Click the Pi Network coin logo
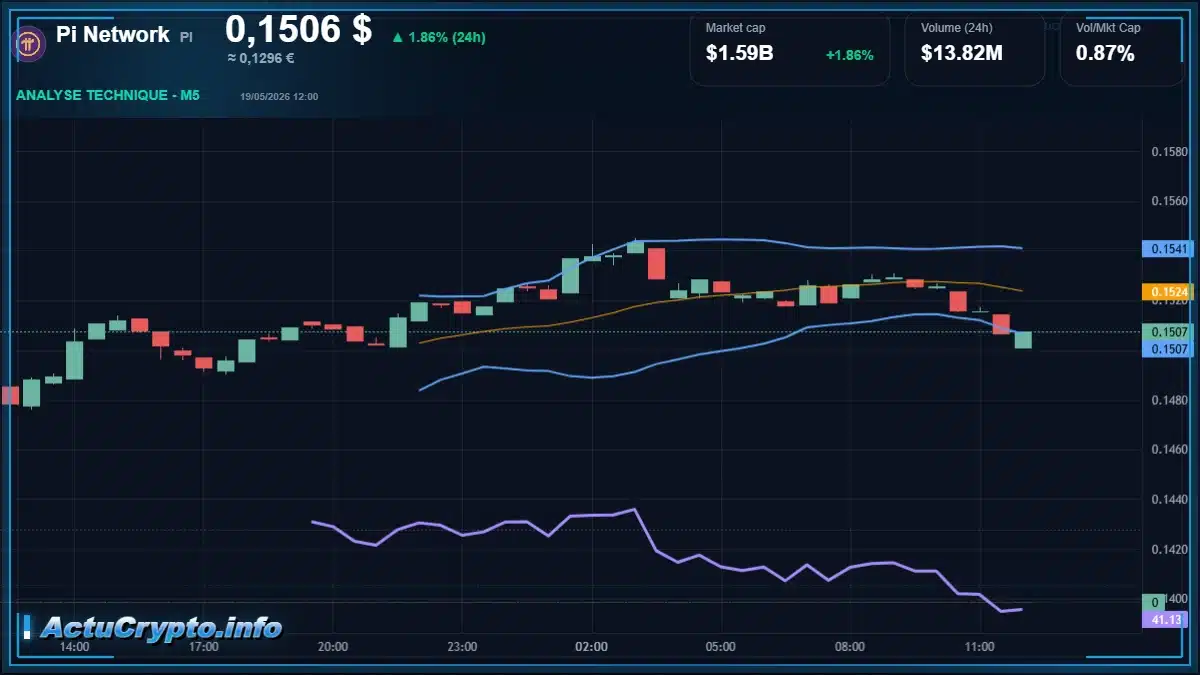 27,43
